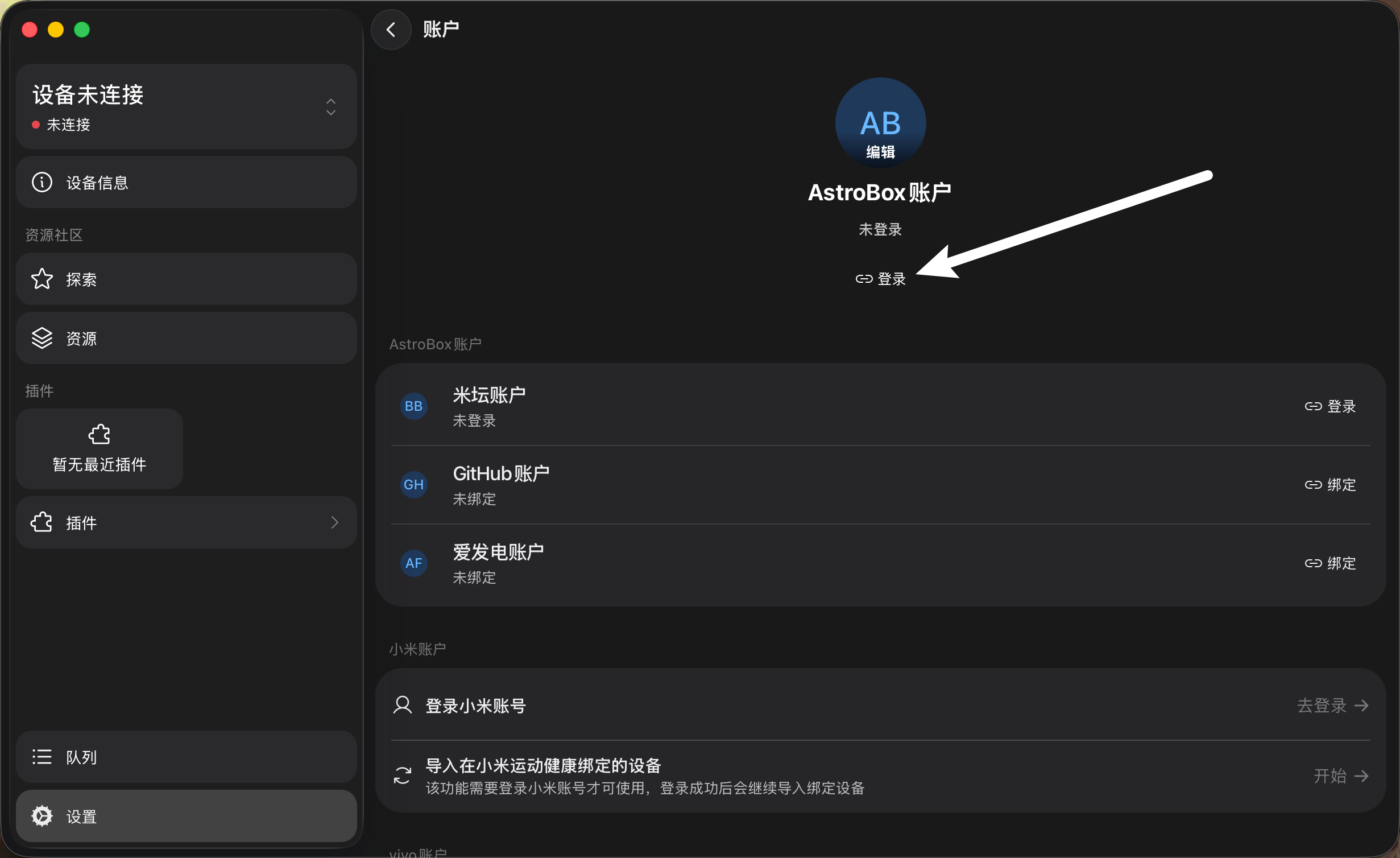The width and height of the screenshot is (1400, 858).
Task: Log in to 米坛账户 with 登录 button
Action: pyautogui.click(x=1331, y=406)
